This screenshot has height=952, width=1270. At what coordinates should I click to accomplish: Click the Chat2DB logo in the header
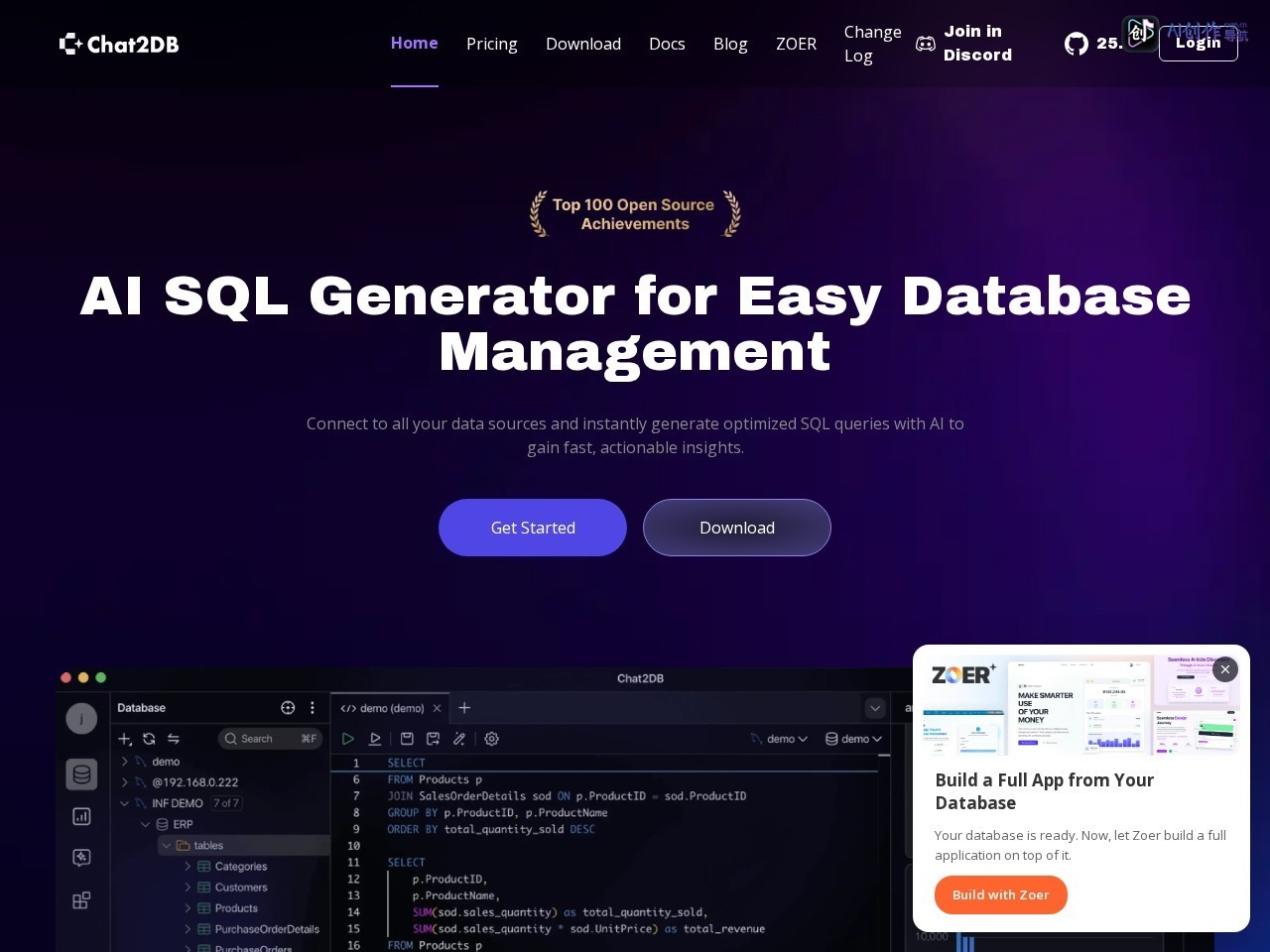click(119, 44)
